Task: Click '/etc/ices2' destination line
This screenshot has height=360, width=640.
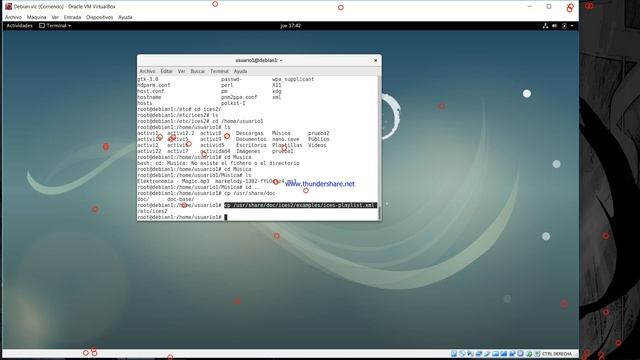Action: tap(152, 211)
